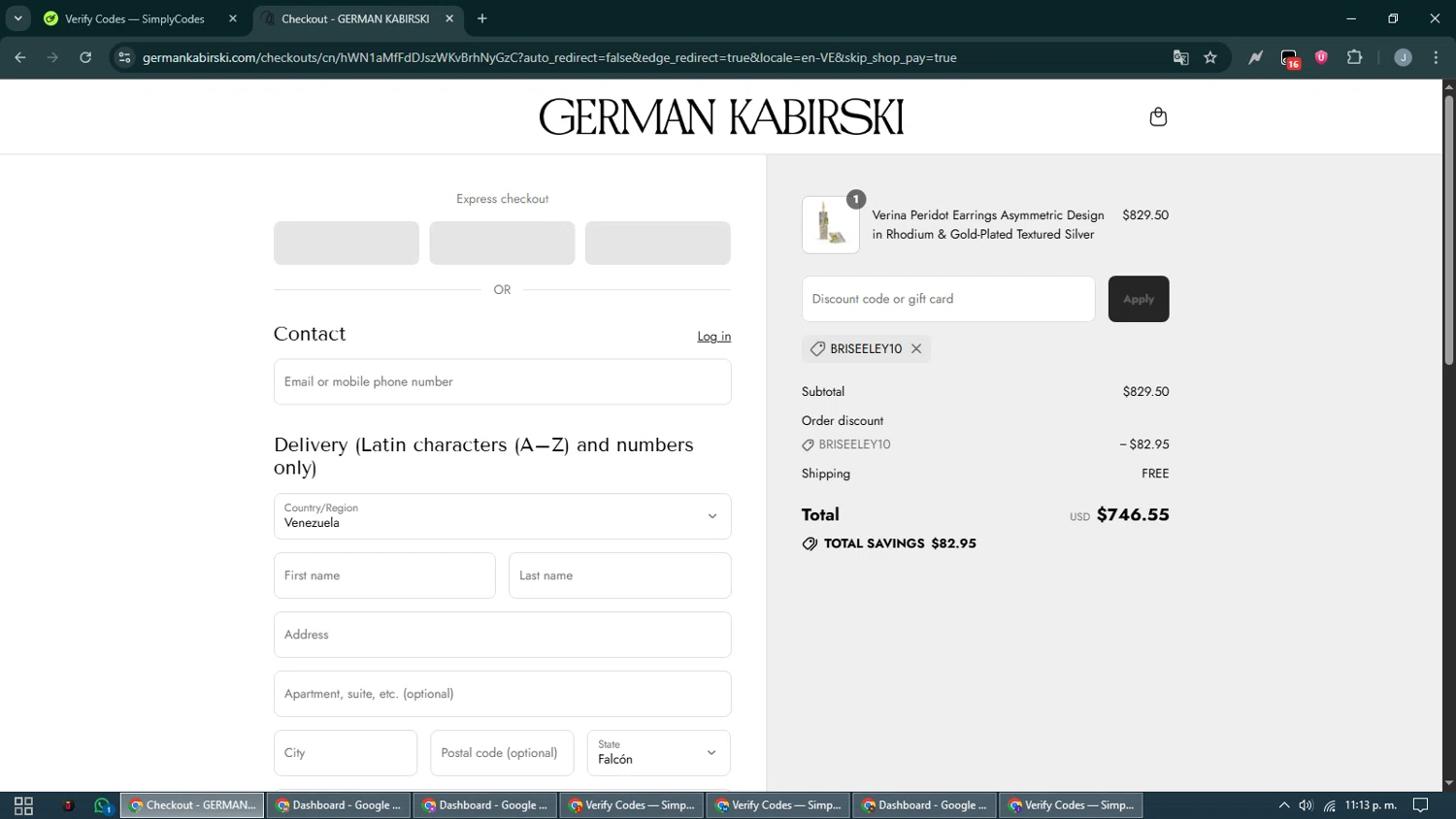The image size is (1456, 819).
Task: Remove the BRISEELEY10 discount code tag
Action: [x=916, y=348]
